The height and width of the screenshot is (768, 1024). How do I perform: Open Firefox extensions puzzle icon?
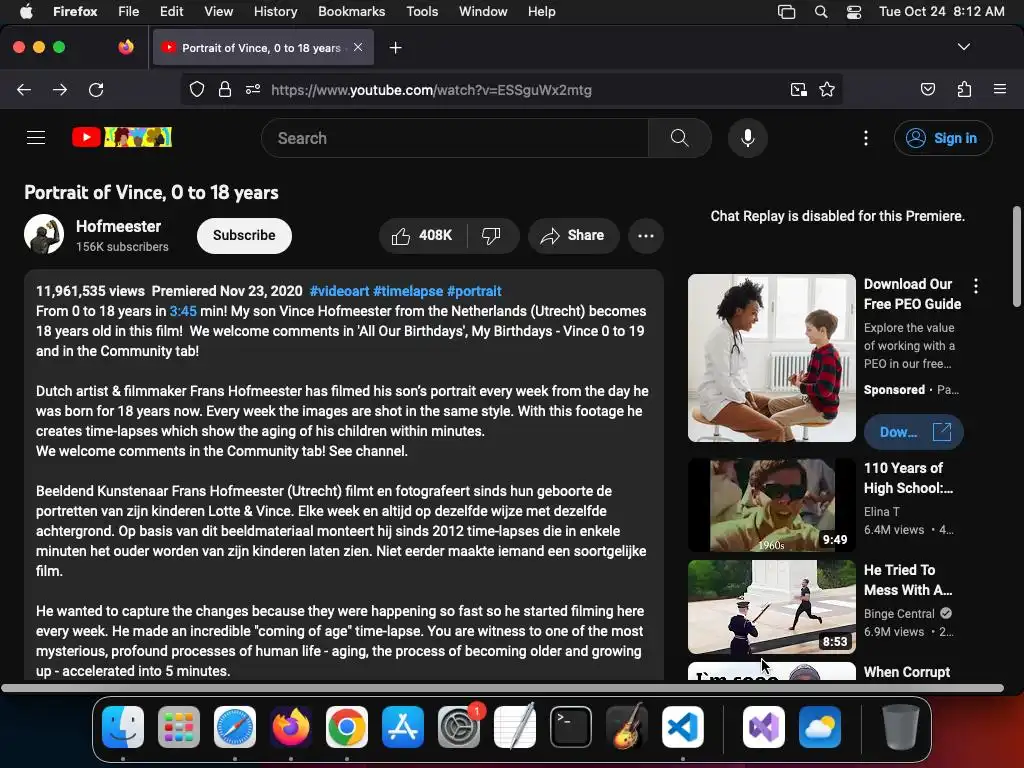tap(964, 89)
